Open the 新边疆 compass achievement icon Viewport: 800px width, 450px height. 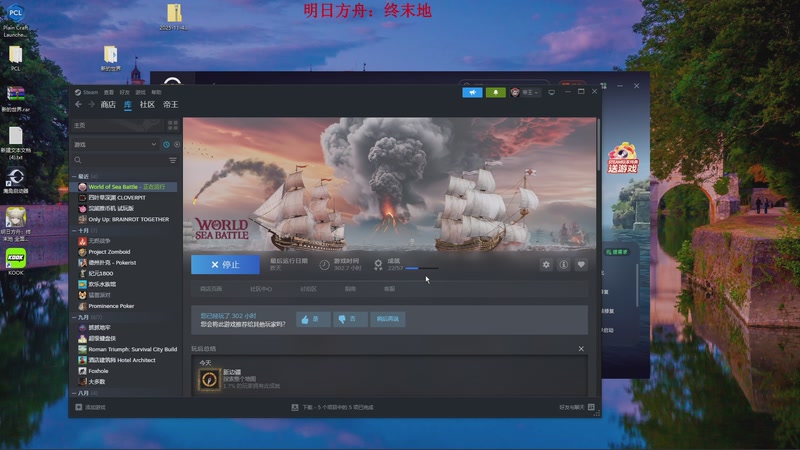pos(209,379)
